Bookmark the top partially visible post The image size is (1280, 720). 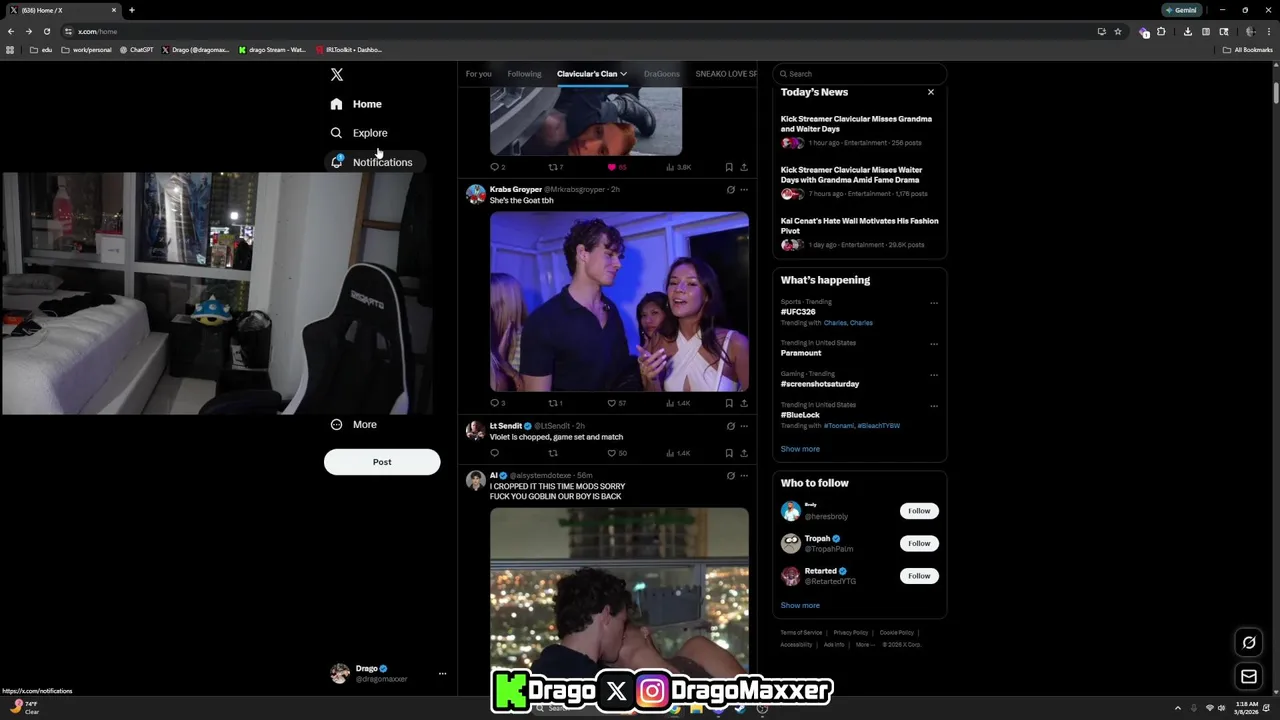coord(729,167)
